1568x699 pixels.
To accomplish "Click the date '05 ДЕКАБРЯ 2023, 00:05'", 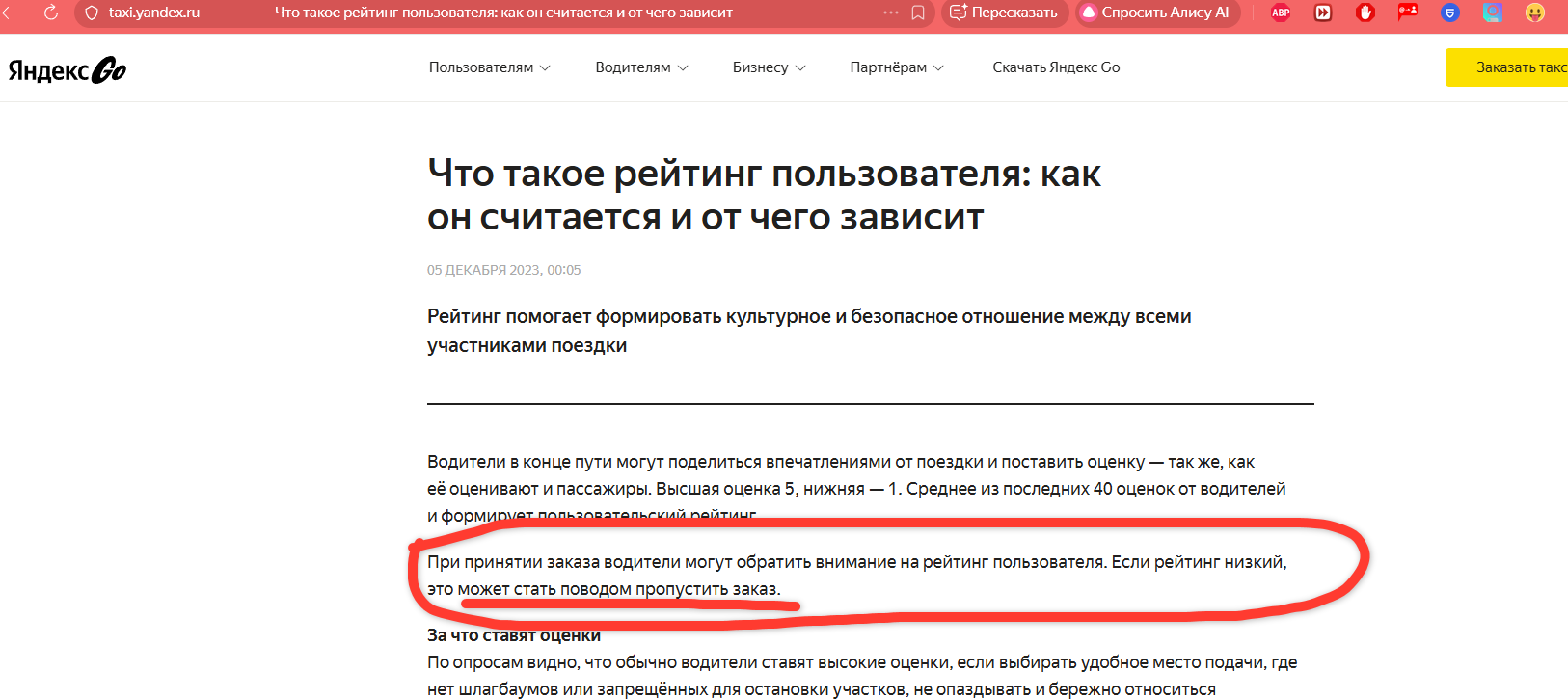I will 504,270.
